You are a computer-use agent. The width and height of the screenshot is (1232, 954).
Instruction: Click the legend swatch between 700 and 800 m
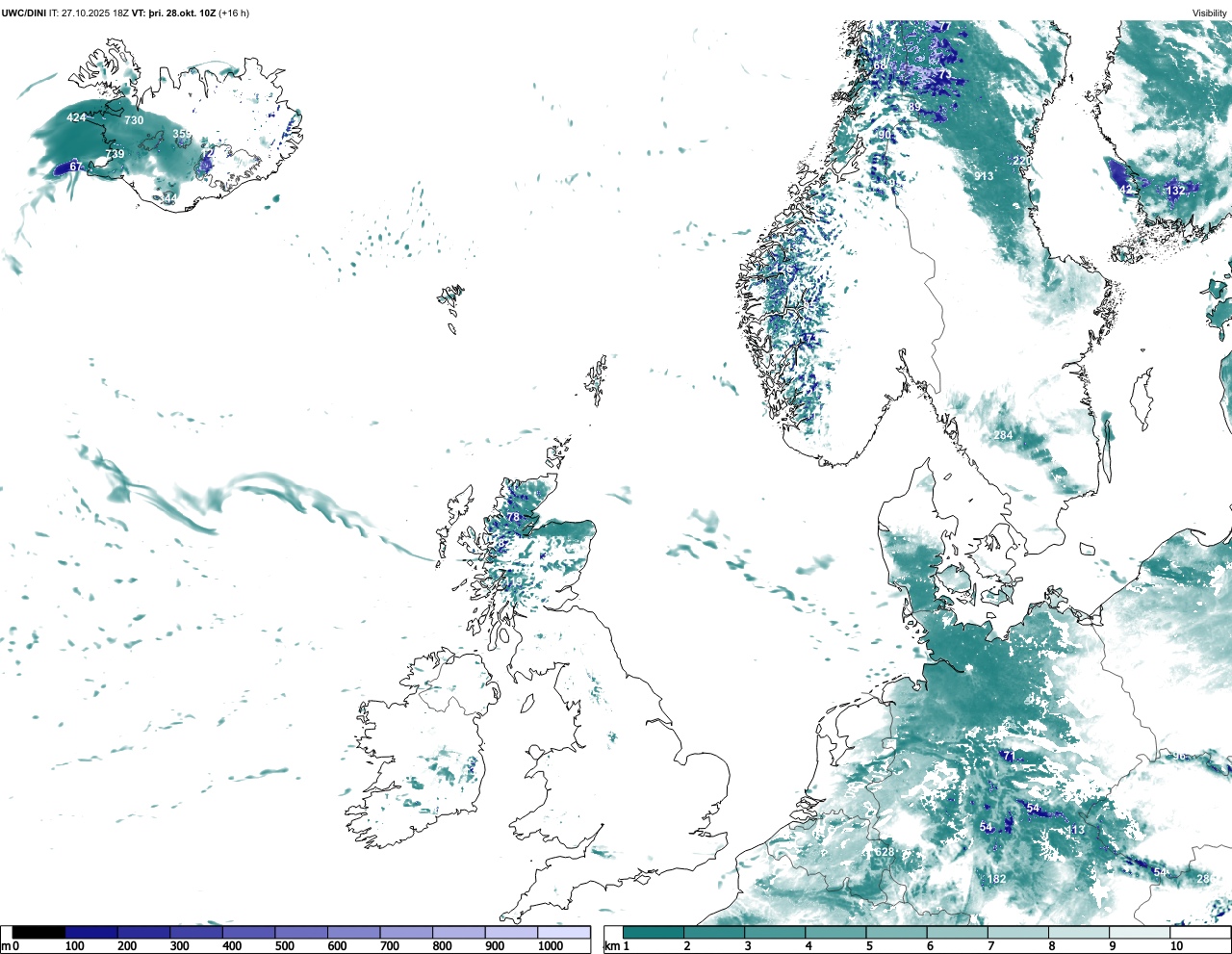[406, 932]
